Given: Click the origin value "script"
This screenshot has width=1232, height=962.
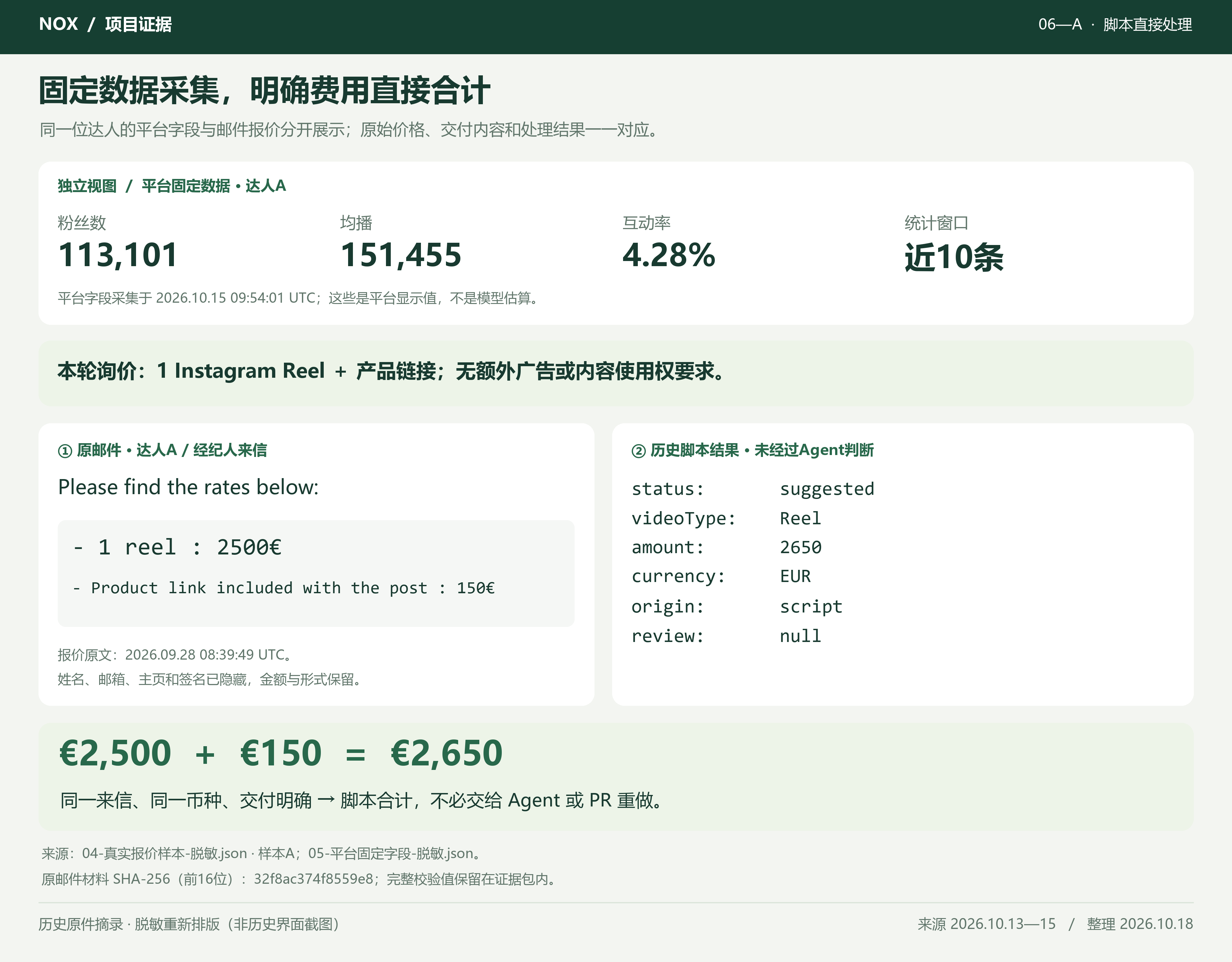Looking at the screenshot, I should 811,606.
